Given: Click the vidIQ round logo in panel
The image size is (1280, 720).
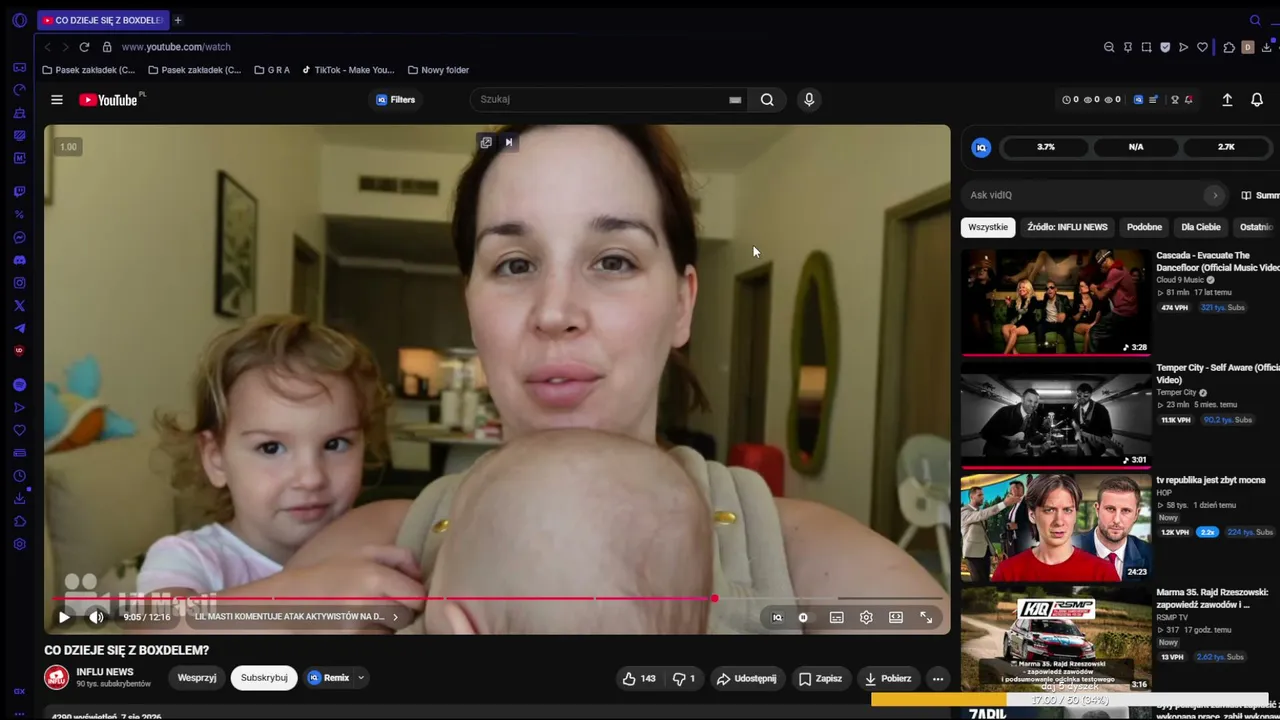Looking at the screenshot, I should pyautogui.click(x=981, y=147).
